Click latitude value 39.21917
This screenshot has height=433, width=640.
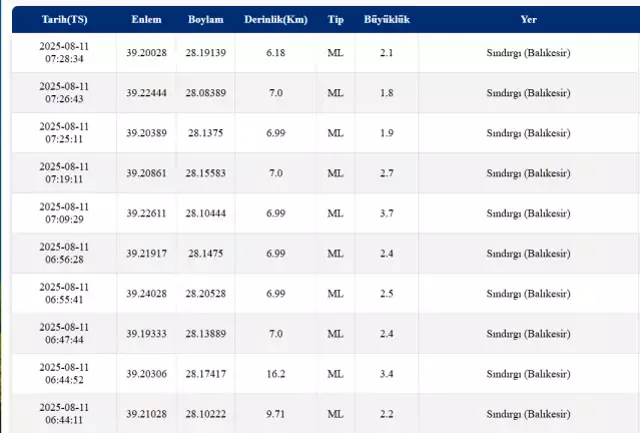tap(146, 254)
